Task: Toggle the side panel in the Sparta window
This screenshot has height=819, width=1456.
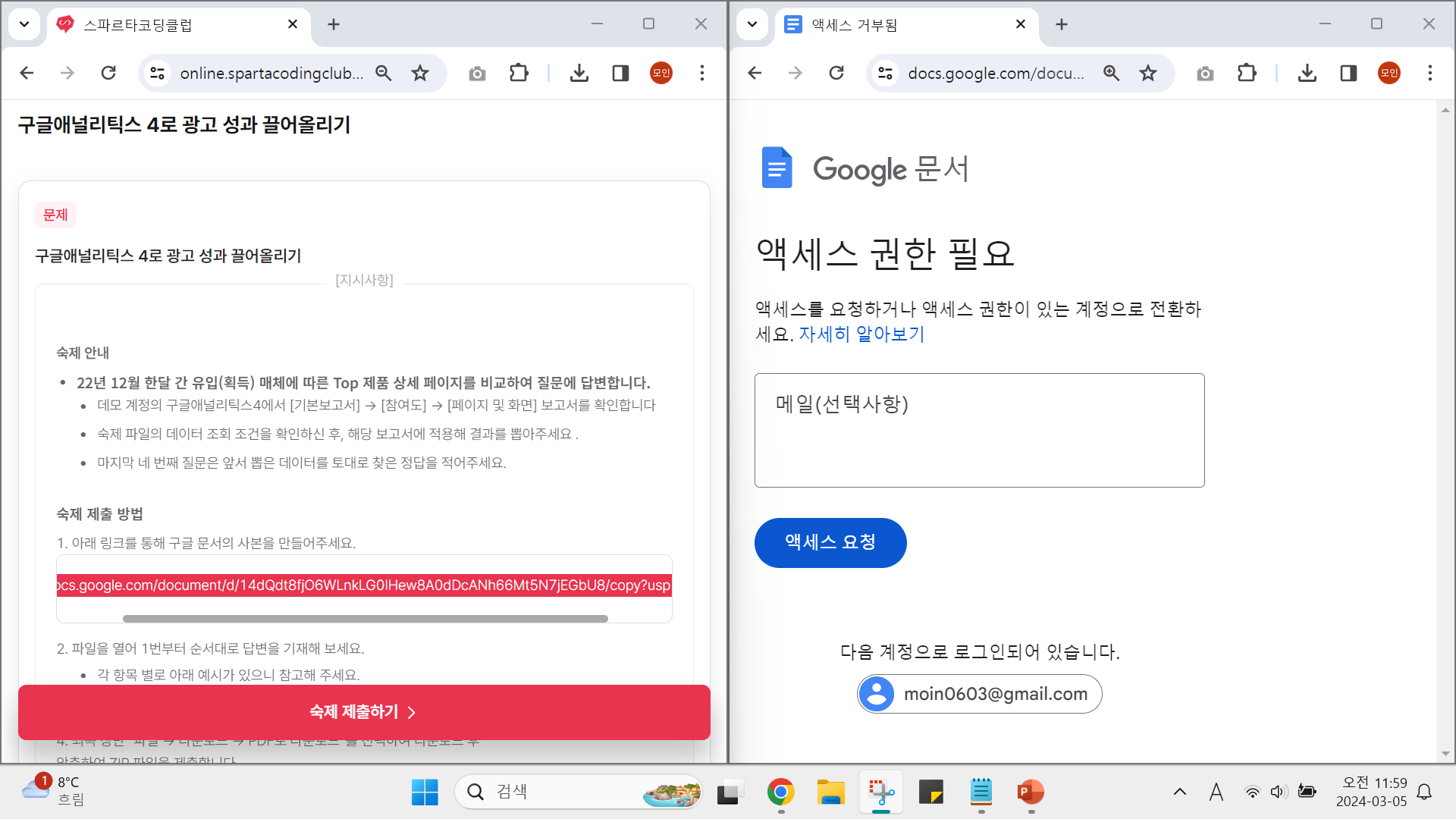Action: (620, 73)
